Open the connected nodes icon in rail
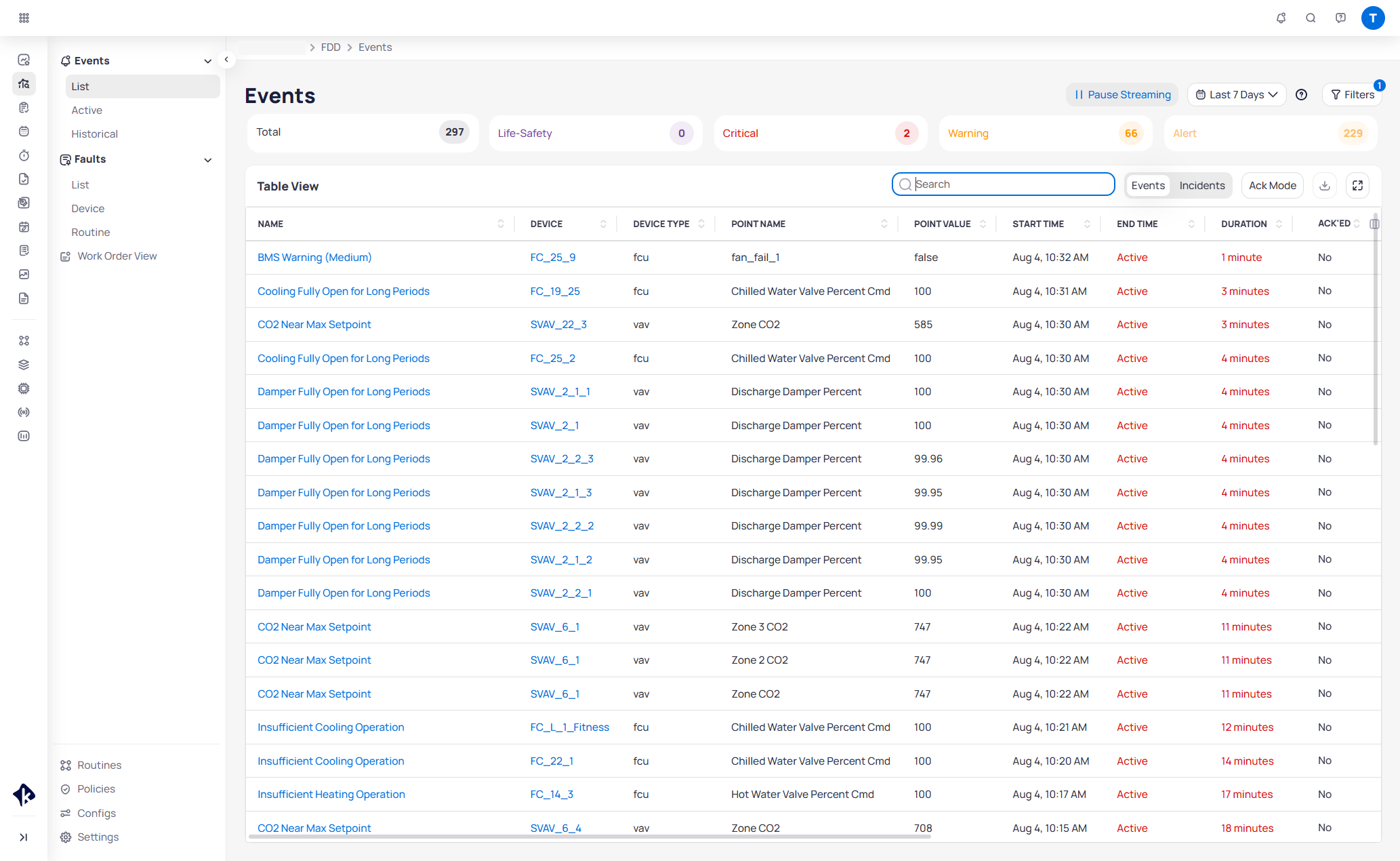This screenshot has width=1400, height=861. pyautogui.click(x=24, y=340)
